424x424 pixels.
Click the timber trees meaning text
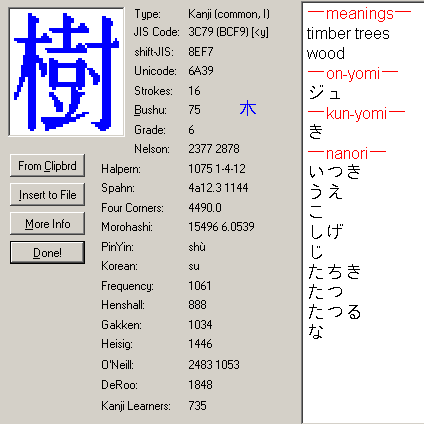pyautogui.click(x=348, y=34)
